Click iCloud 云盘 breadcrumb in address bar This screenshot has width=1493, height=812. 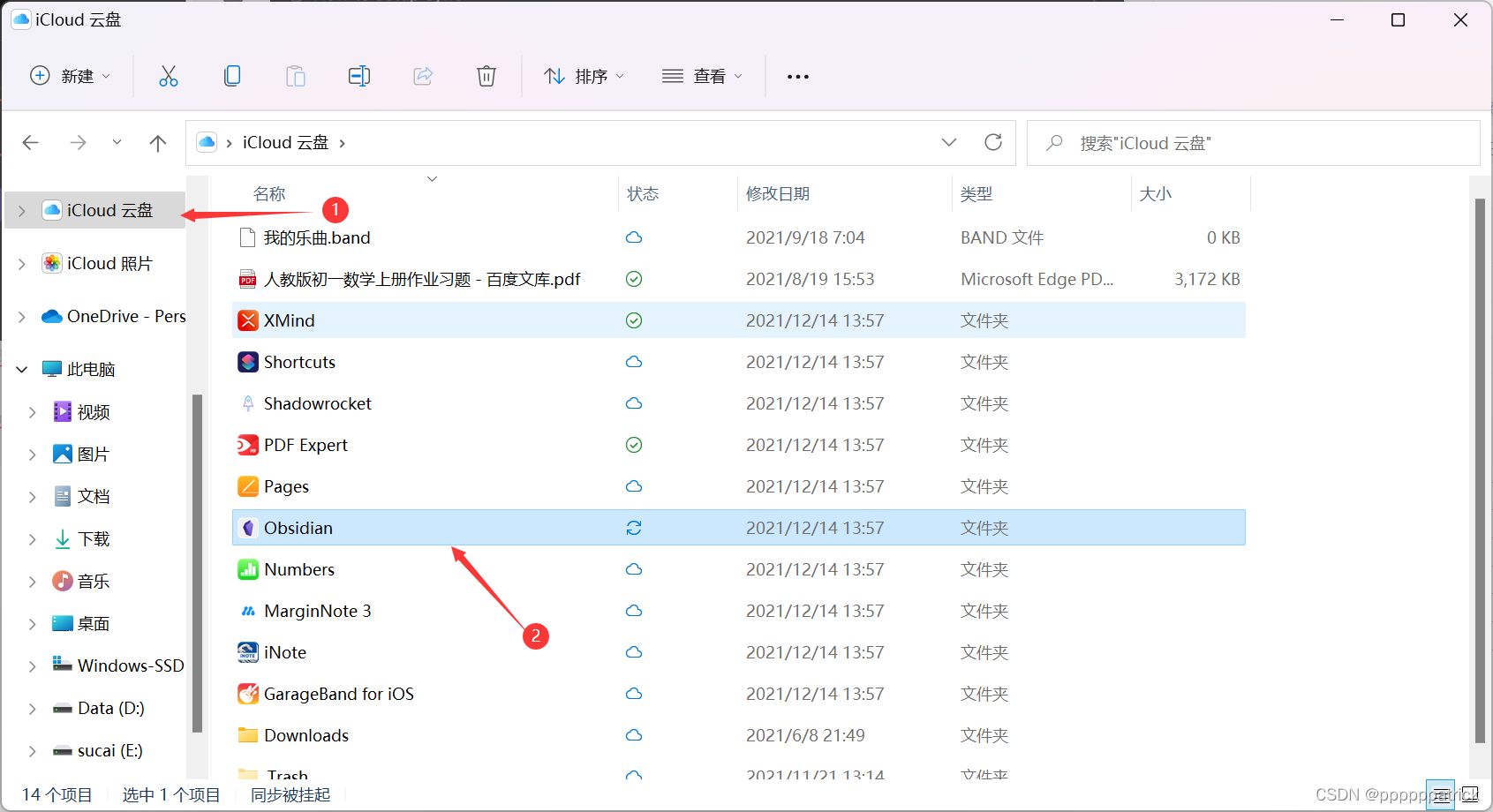[285, 142]
